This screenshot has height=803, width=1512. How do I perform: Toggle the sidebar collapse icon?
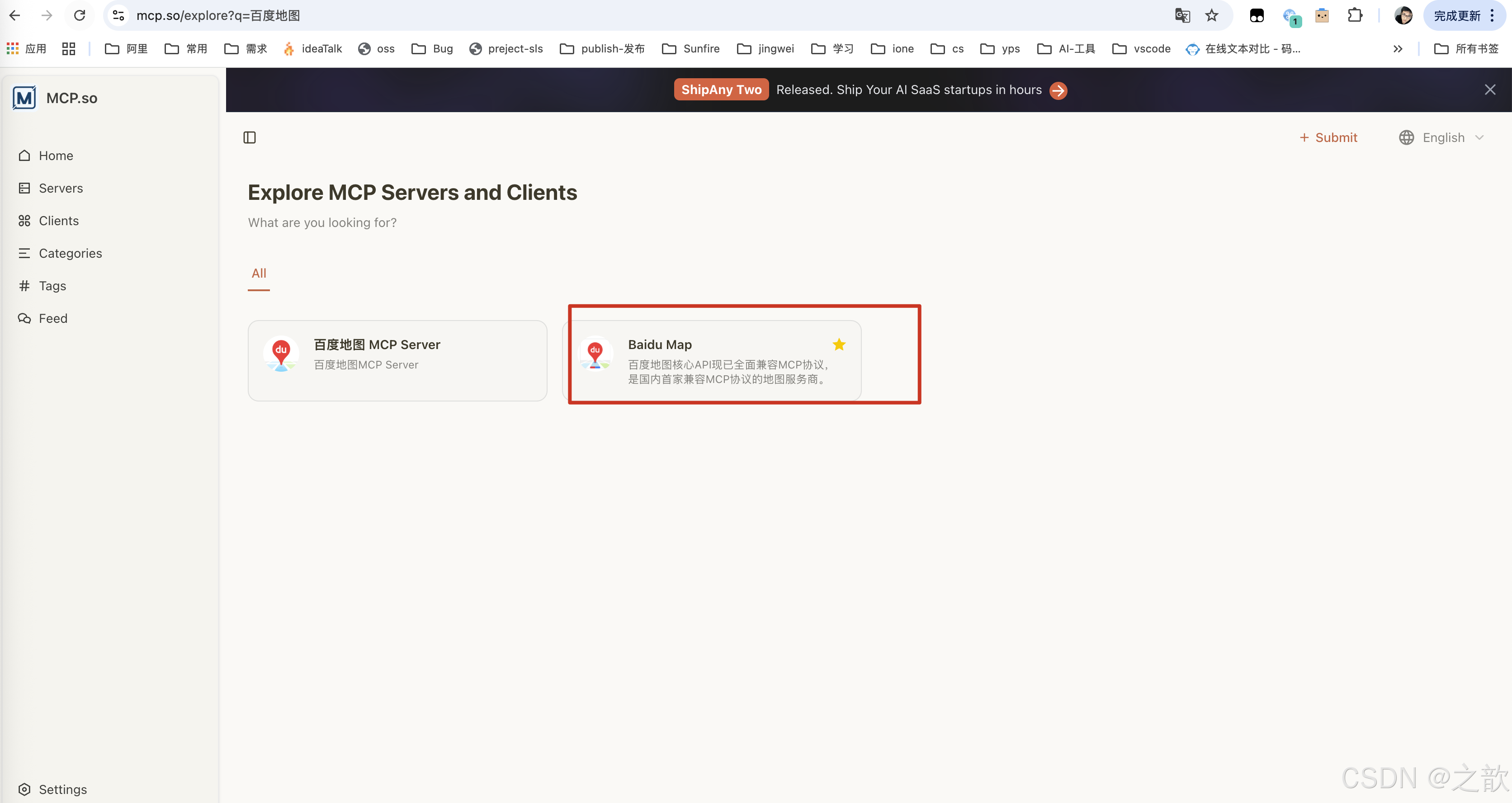click(x=250, y=137)
